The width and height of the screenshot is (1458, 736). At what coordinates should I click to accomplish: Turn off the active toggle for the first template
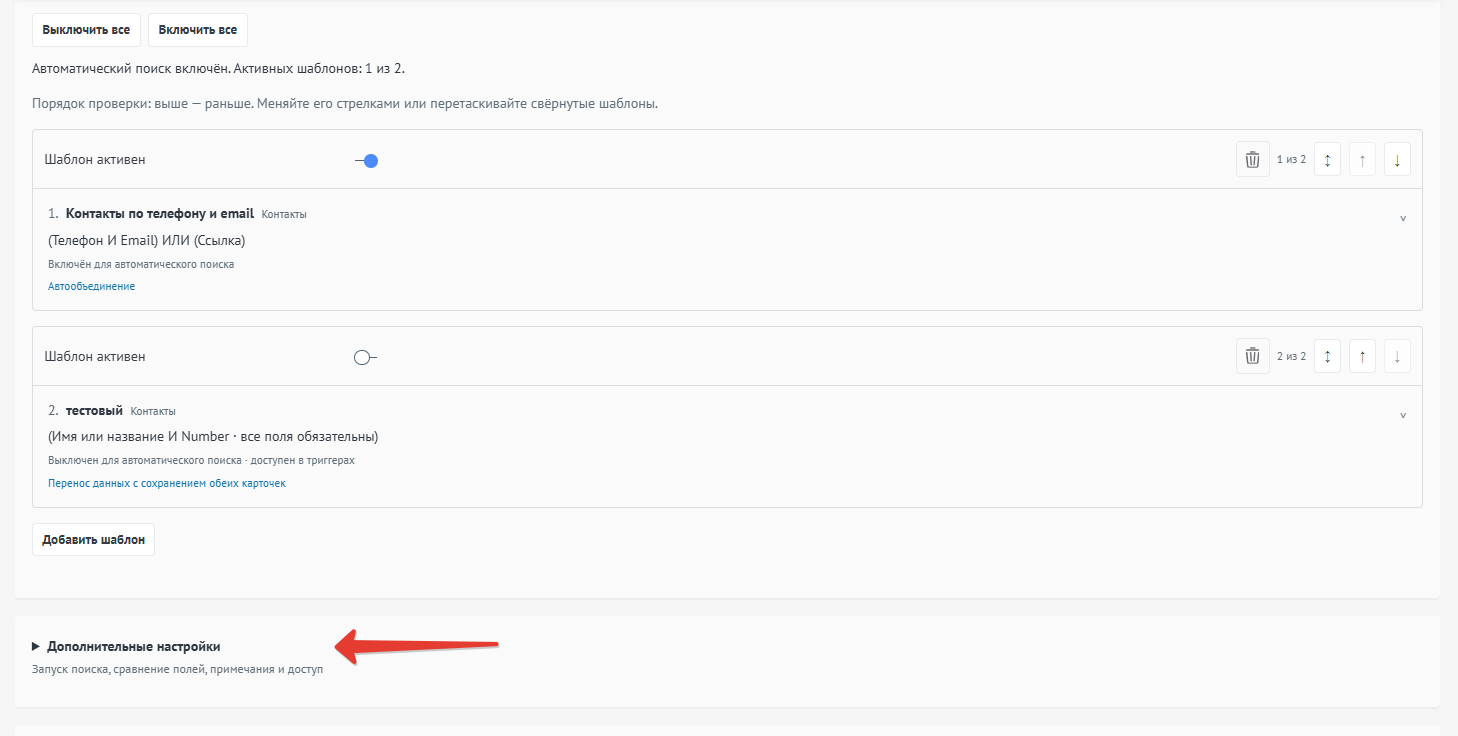click(366, 160)
